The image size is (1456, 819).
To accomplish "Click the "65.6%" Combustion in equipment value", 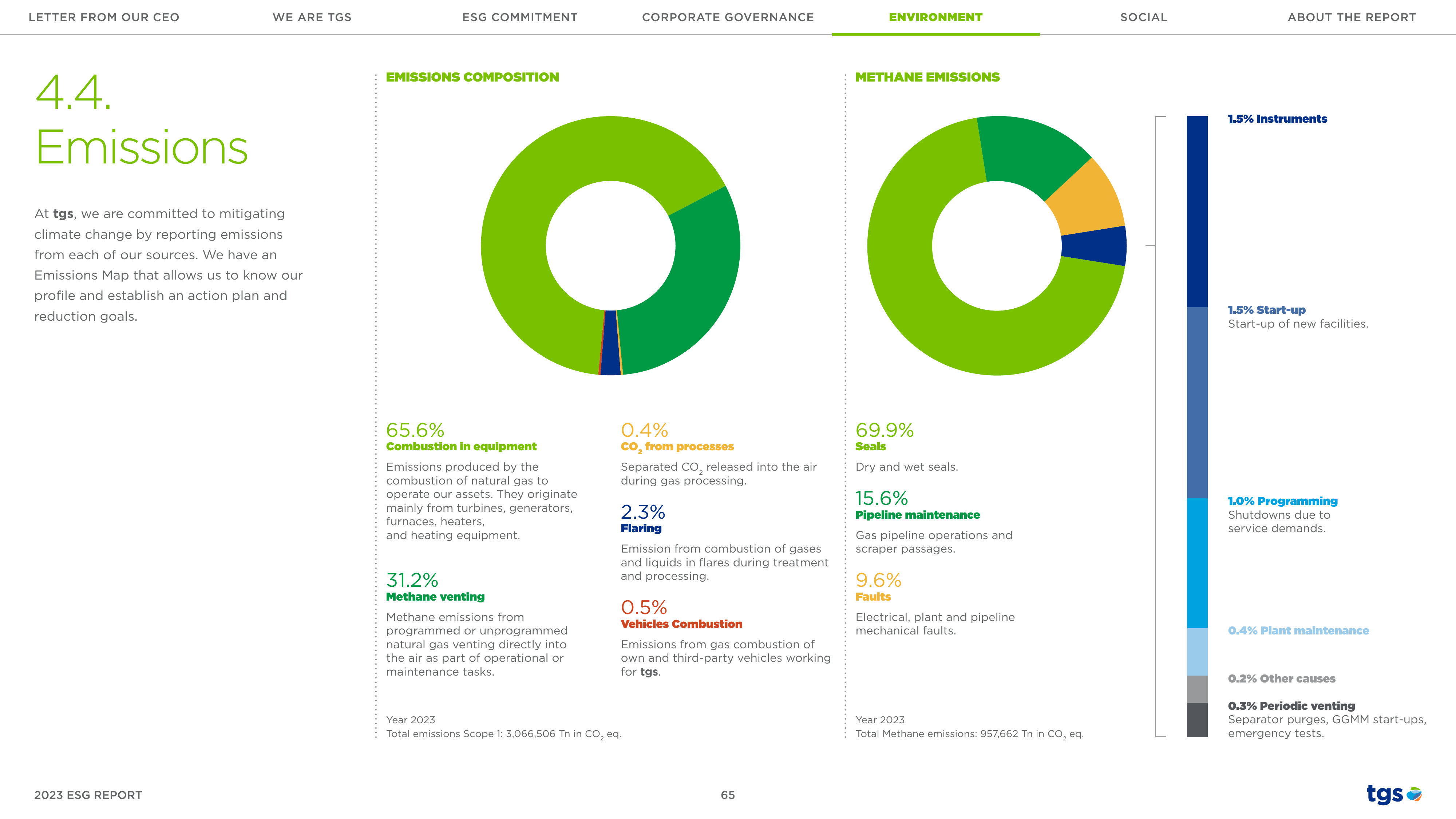I will [x=415, y=430].
